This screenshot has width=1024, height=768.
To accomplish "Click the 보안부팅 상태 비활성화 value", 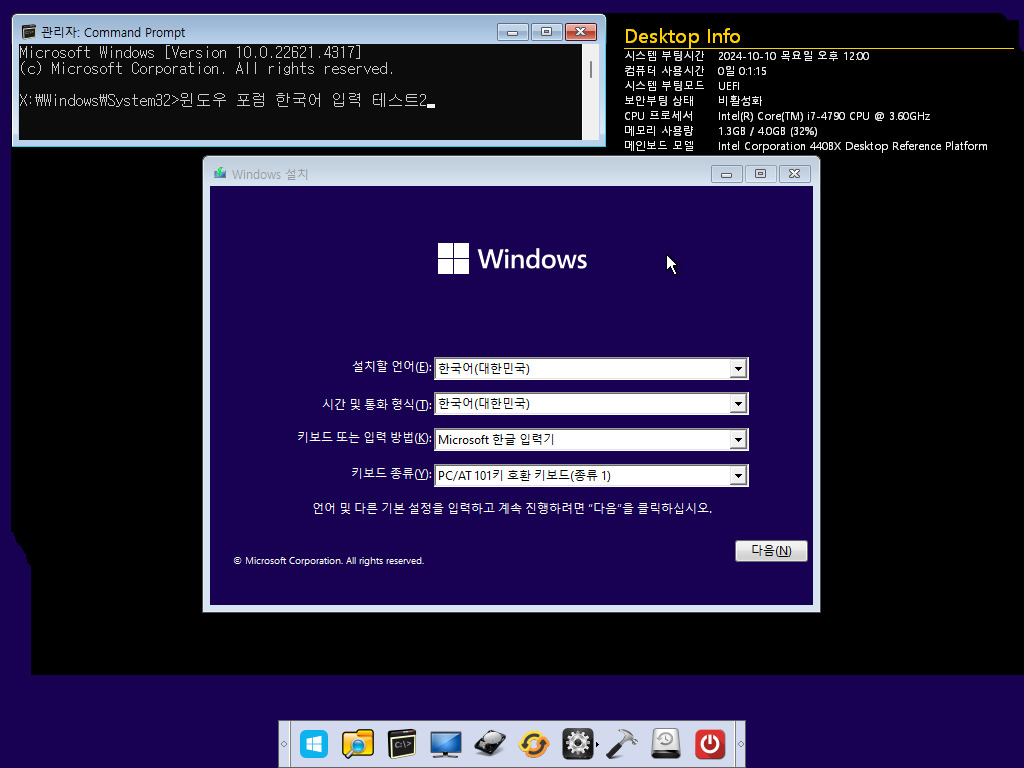I will coord(740,101).
